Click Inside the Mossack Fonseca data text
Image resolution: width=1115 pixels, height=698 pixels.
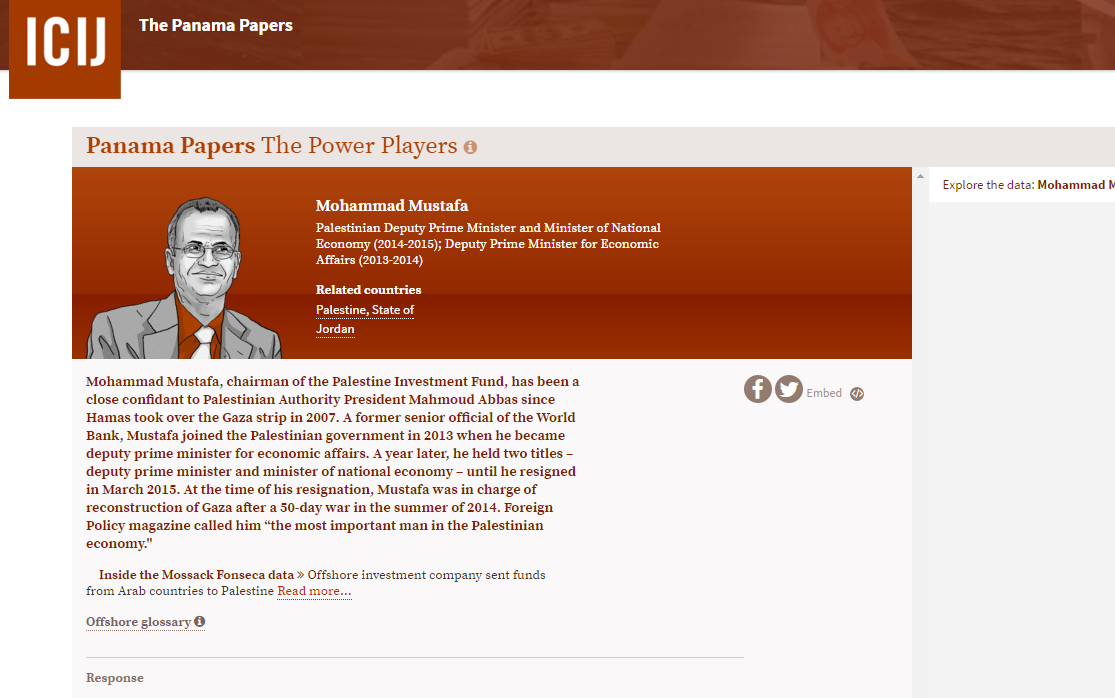tap(196, 575)
